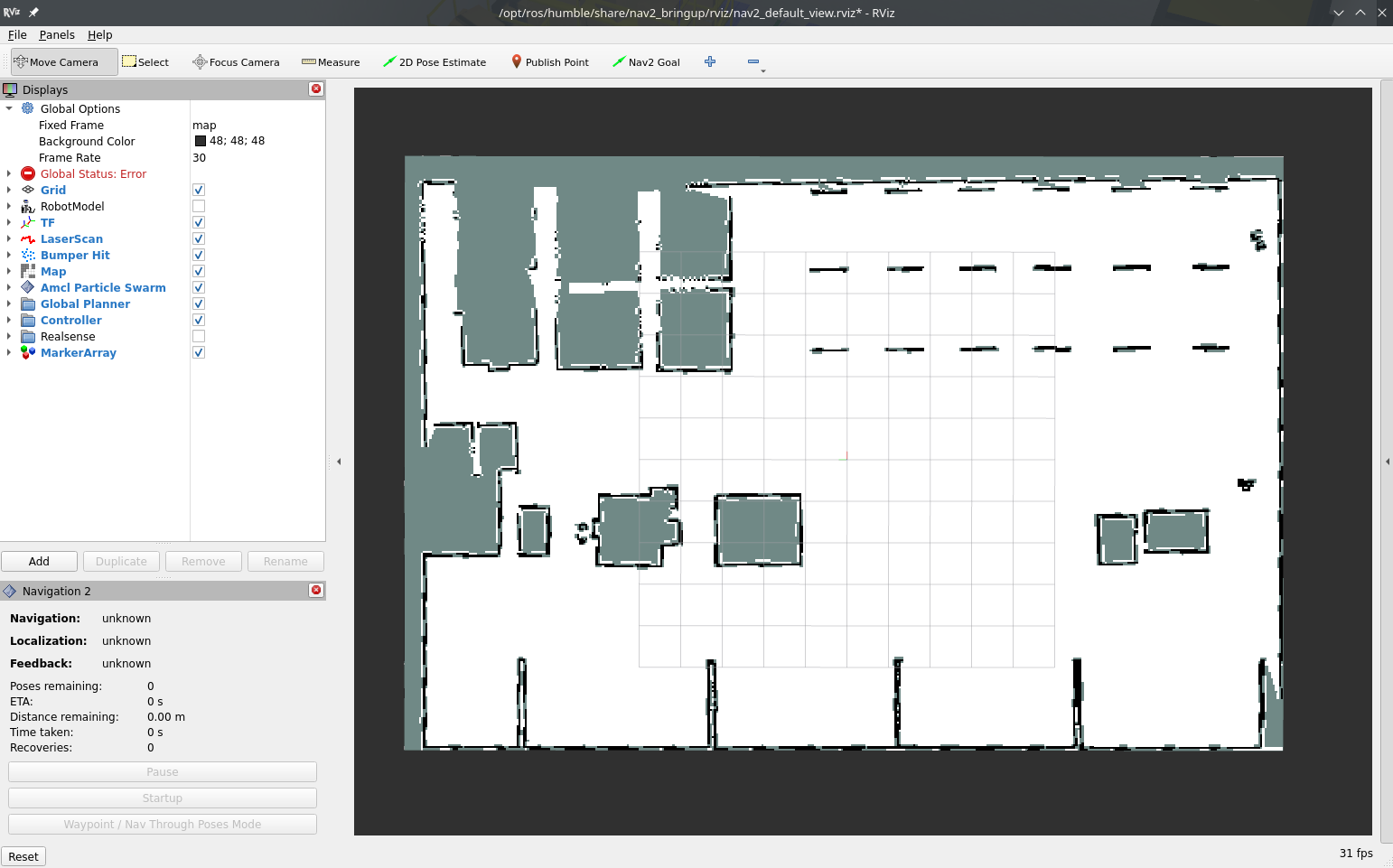Open the Panels menu

[x=57, y=35]
